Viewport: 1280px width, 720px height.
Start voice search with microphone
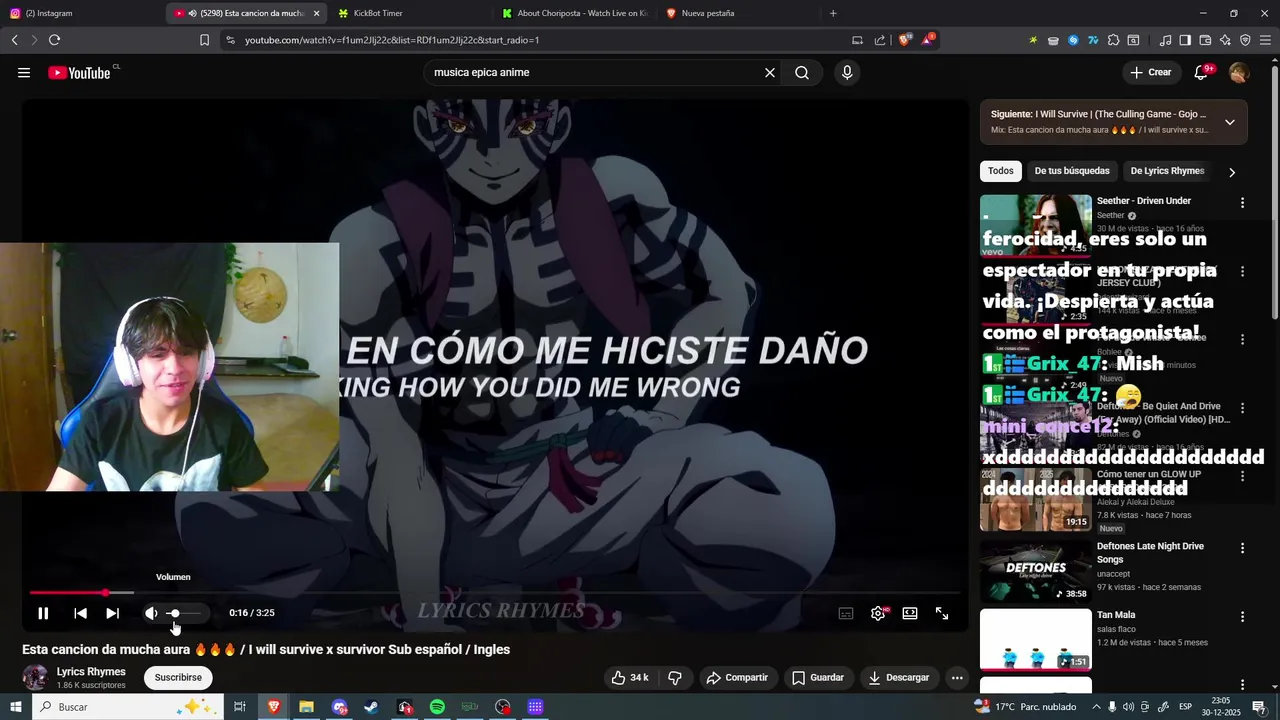(x=847, y=73)
